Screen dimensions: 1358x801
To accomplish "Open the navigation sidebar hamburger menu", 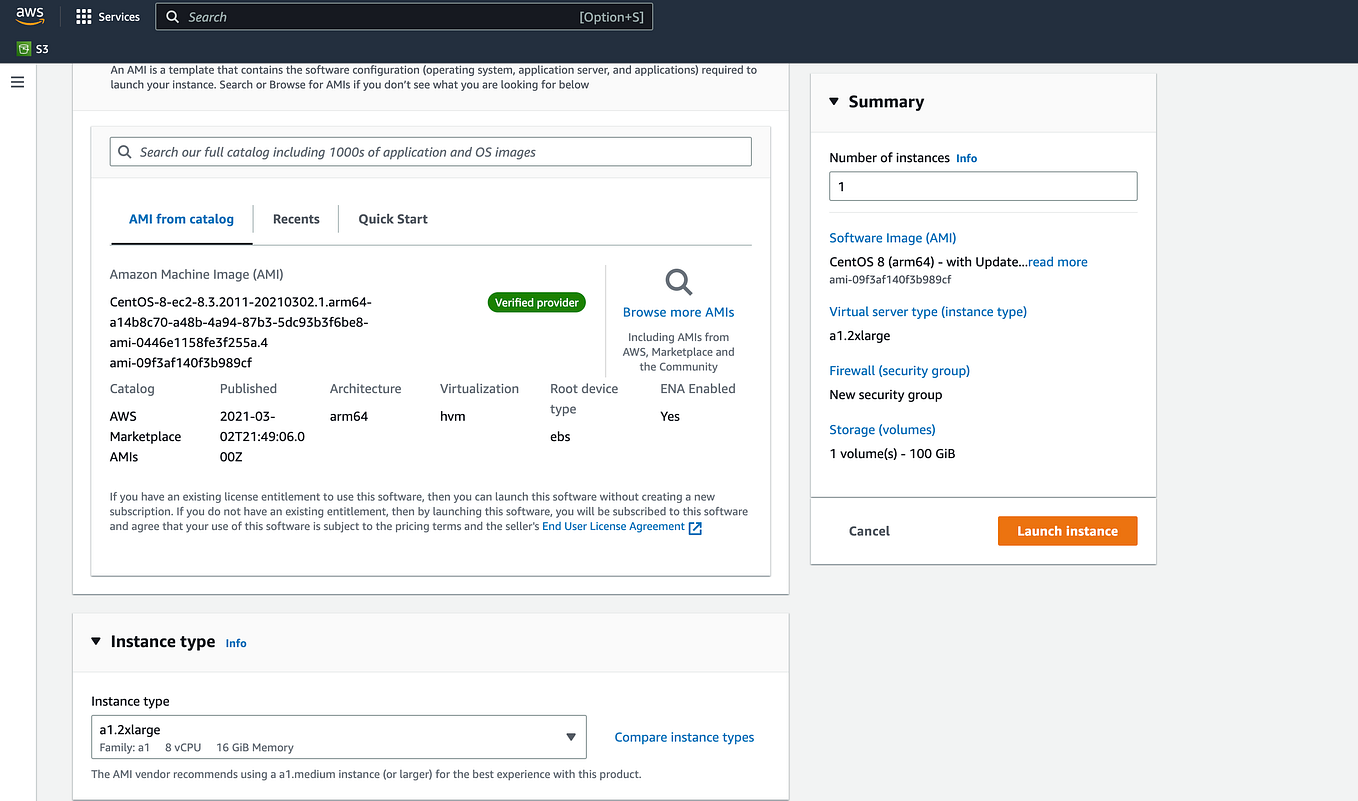I will (17, 82).
